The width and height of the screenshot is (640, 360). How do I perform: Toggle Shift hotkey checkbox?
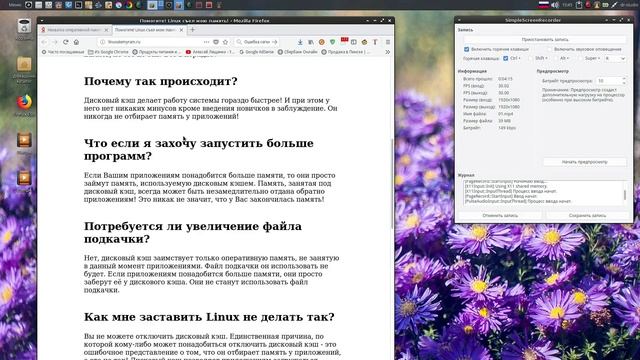click(x=531, y=58)
